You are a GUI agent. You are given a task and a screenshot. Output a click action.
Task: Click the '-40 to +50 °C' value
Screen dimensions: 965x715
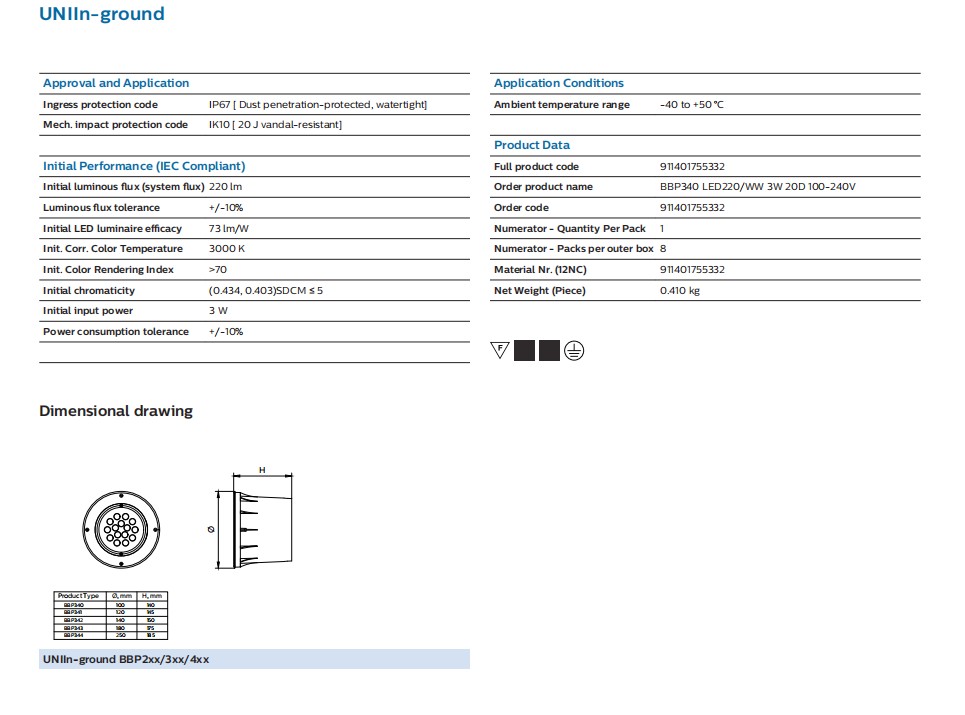[x=692, y=105]
